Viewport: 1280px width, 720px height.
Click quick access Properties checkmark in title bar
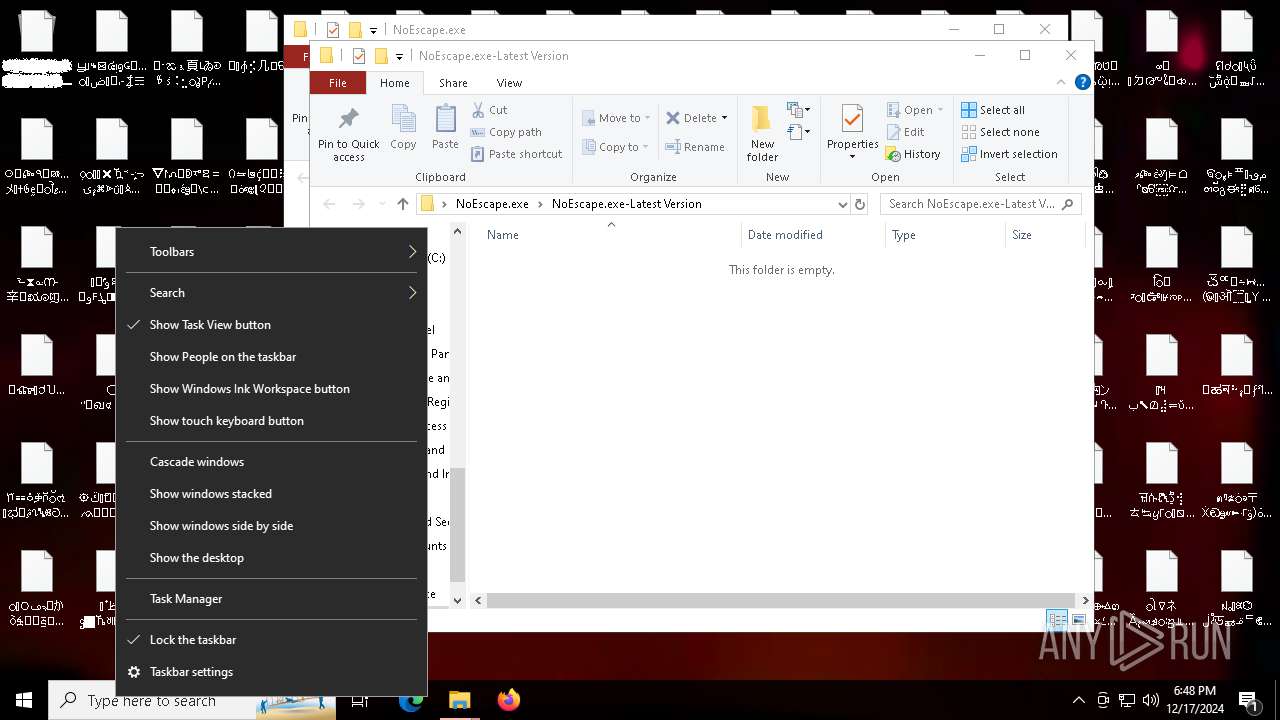[x=358, y=56]
